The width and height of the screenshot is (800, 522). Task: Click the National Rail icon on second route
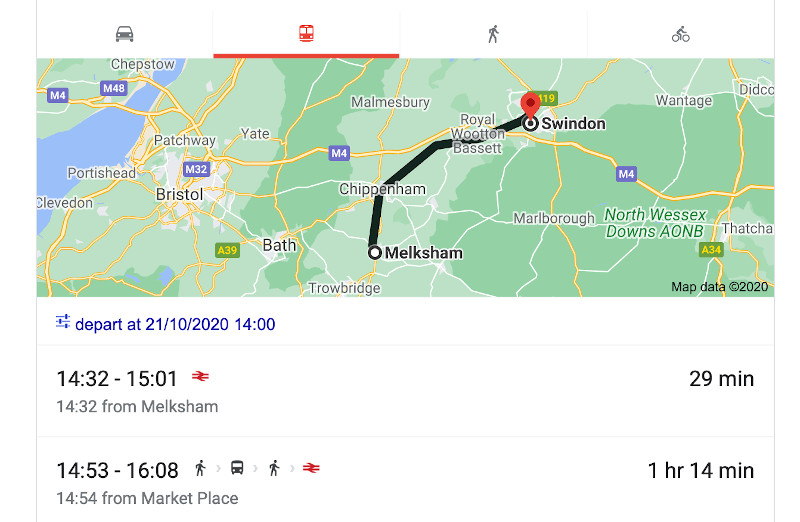[x=311, y=468]
